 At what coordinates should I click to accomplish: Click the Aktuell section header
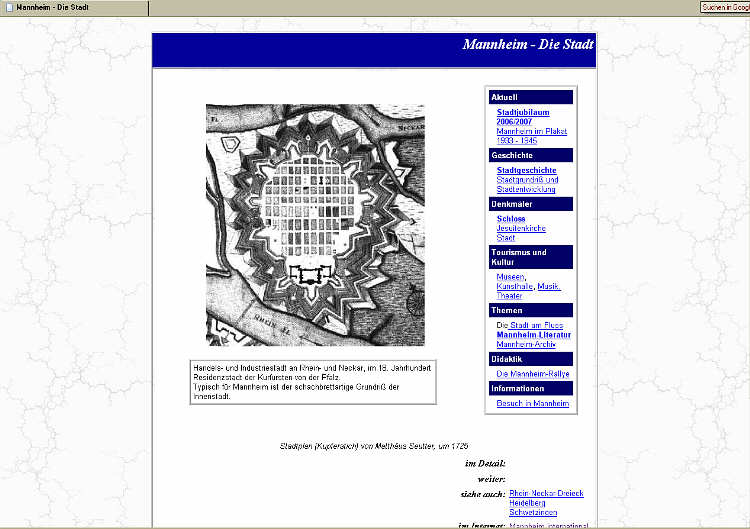530,97
